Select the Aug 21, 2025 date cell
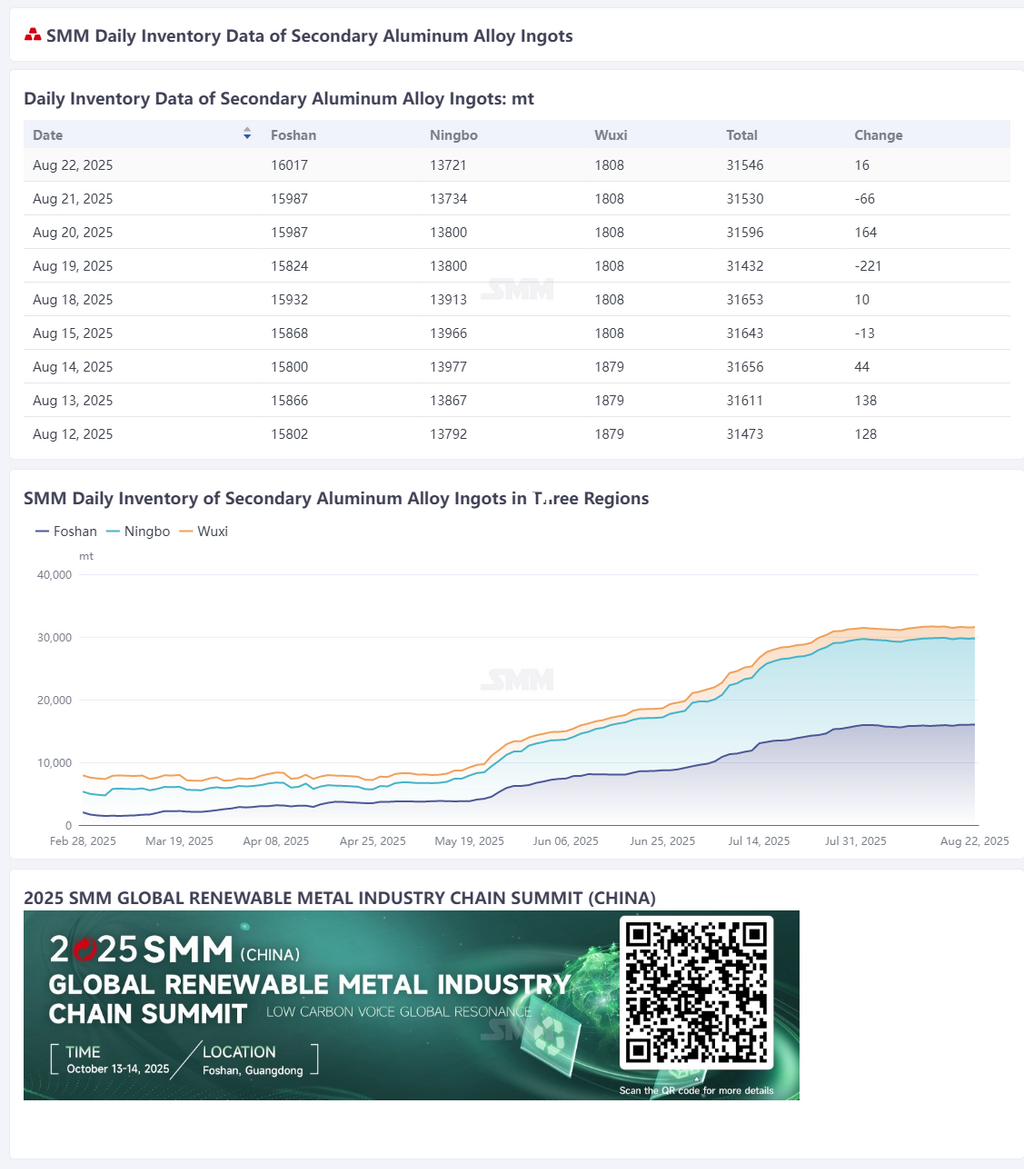1024x1169 pixels. 72,199
